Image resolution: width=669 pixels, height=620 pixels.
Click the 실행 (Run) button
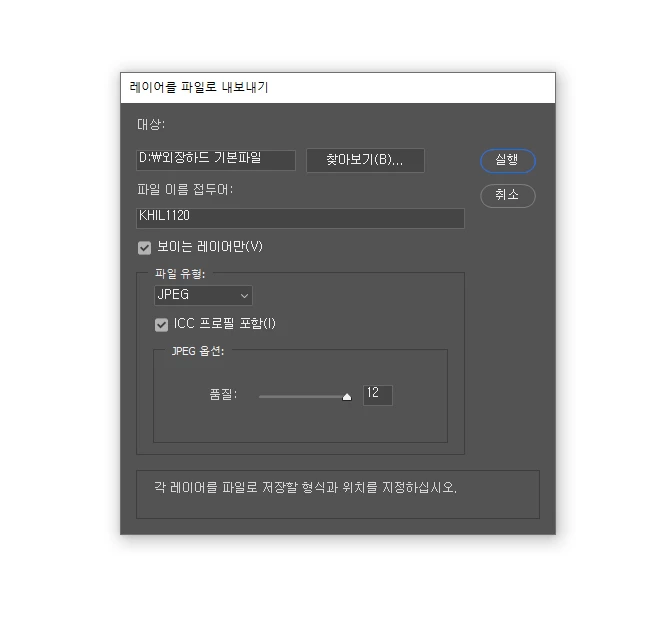[x=508, y=161]
